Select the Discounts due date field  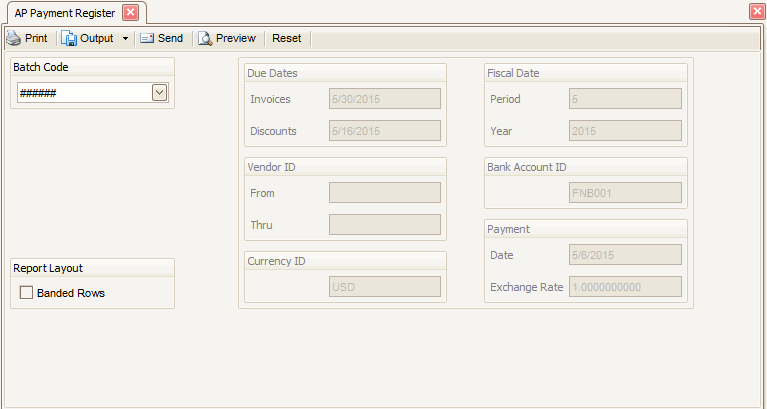[x=384, y=131]
